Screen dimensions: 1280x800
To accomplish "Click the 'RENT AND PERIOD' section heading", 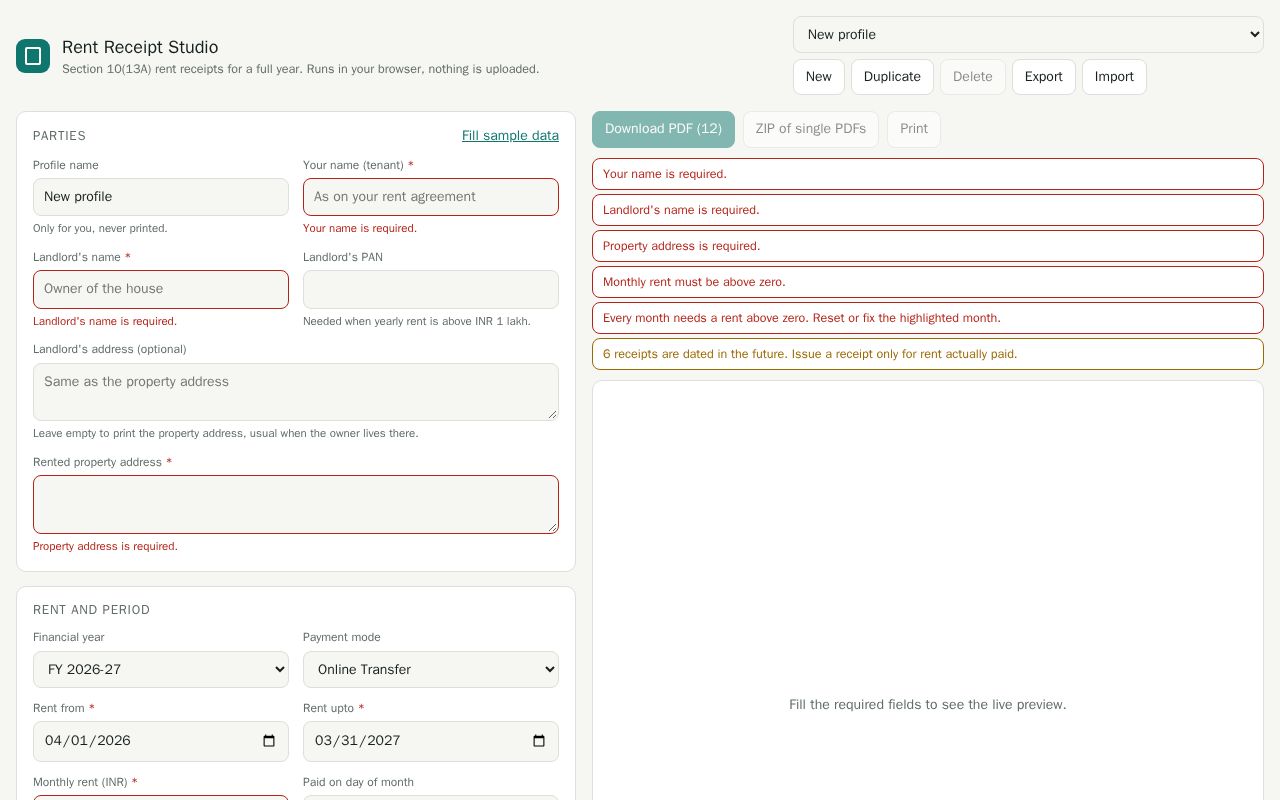I will coord(91,610).
